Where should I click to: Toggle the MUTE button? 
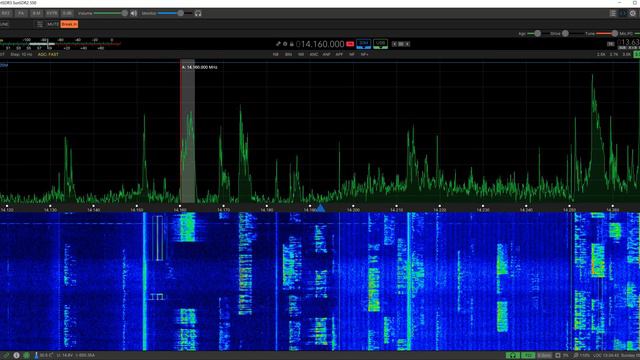tap(53, 24)
